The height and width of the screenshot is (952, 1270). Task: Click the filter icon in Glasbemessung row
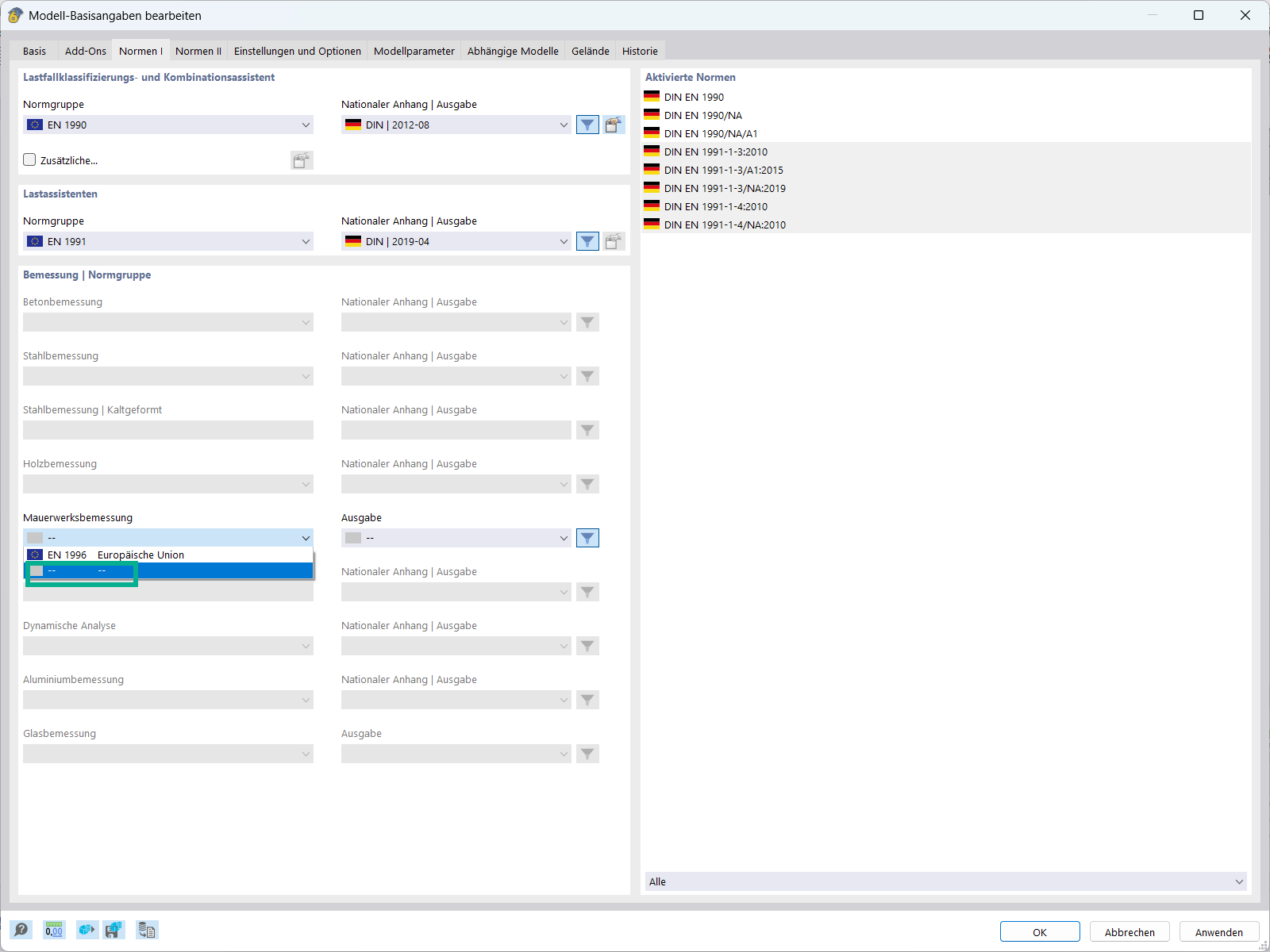click(x=587, y=754)
